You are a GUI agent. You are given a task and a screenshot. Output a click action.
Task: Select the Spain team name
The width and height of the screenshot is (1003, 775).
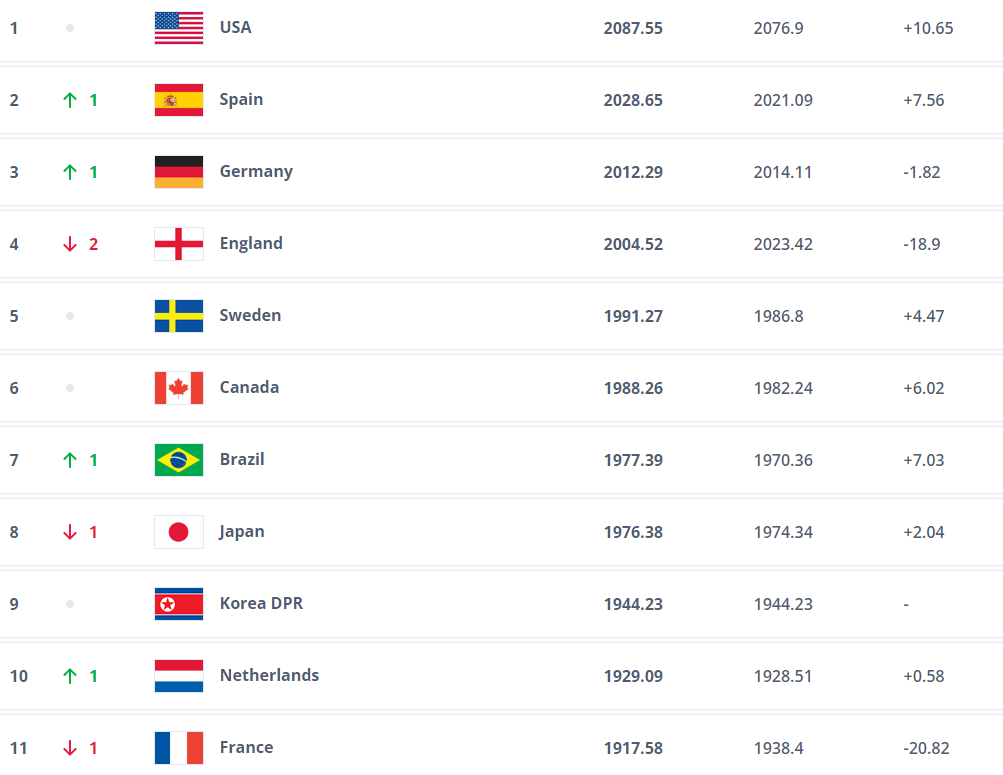point(241,100)
